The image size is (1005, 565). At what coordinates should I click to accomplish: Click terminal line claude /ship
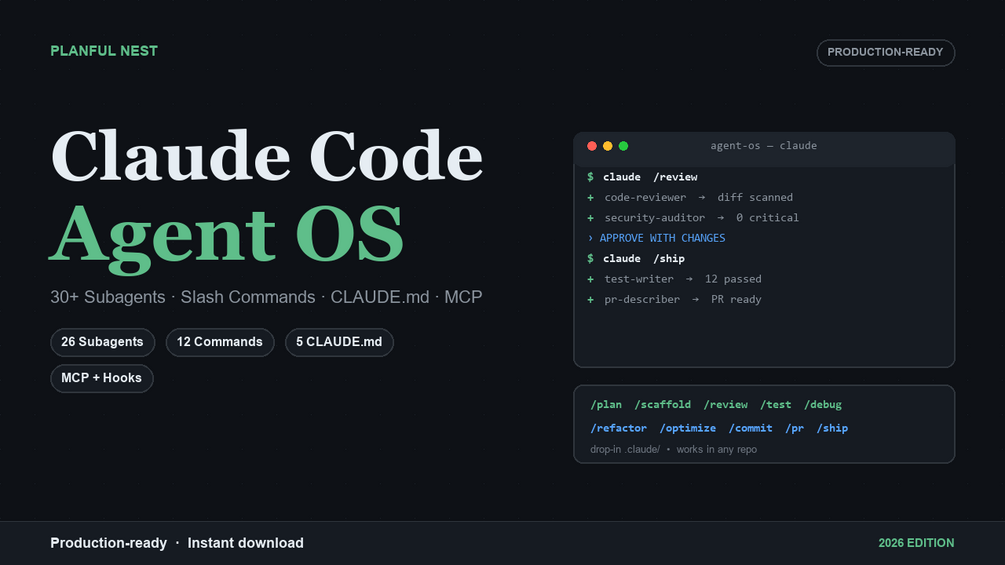click(x=636, y=259)
